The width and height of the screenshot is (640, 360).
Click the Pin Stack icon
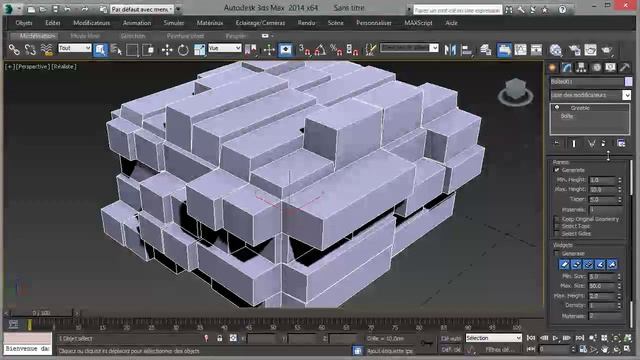[x=557, y=143]
